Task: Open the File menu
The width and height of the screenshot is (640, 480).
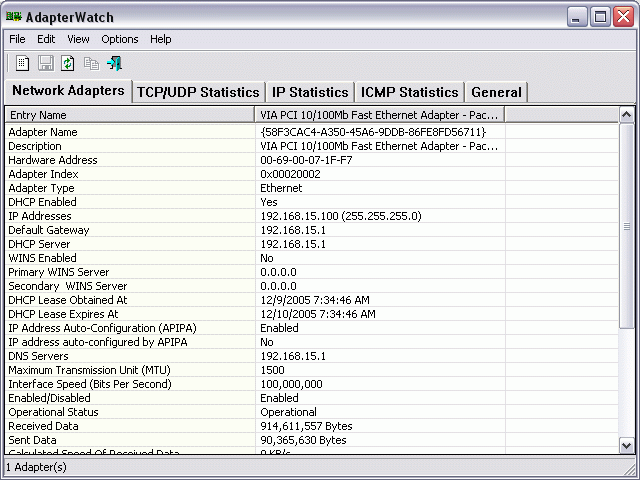Action: click(17, 39)
